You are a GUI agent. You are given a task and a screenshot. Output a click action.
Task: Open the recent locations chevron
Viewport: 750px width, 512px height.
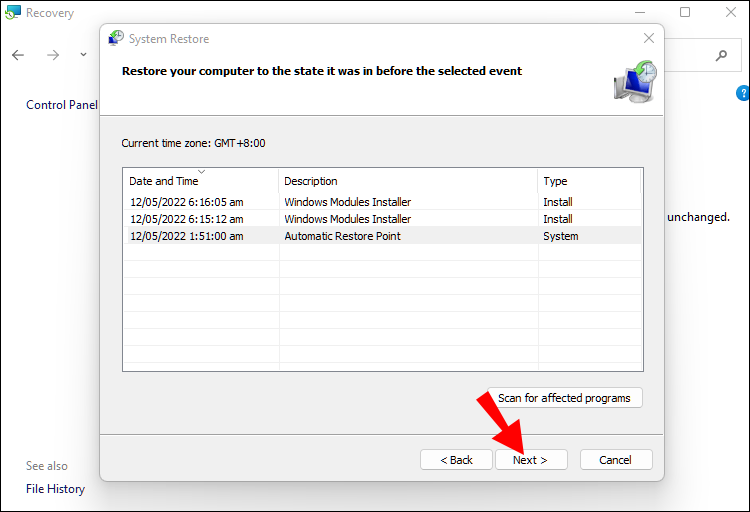[83, 54]
